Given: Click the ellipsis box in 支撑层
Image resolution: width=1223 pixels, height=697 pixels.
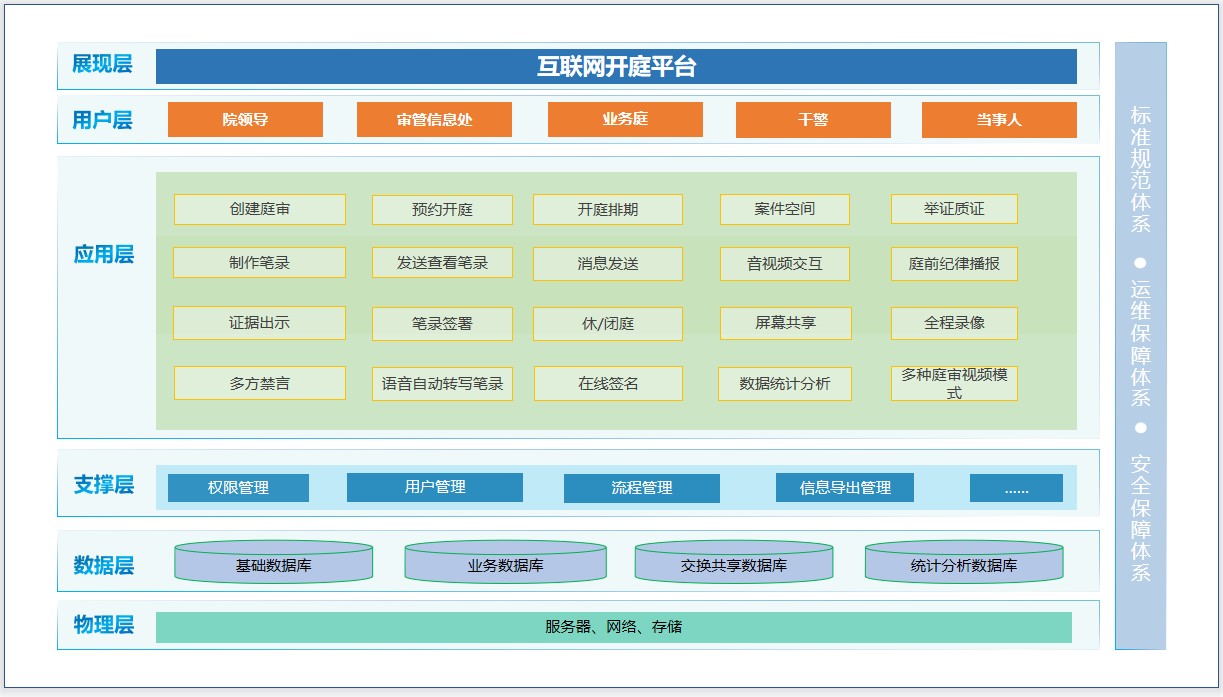Looking at the screenshot, I should click(x=1016, y=488).
